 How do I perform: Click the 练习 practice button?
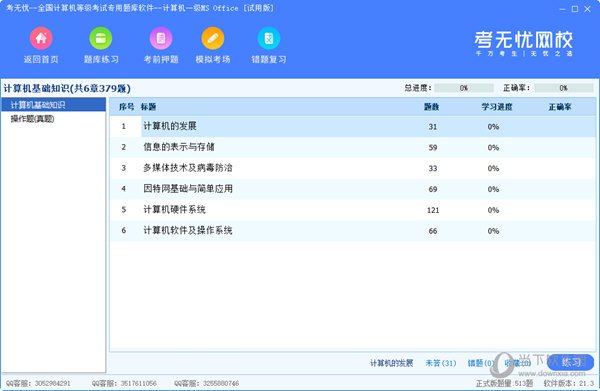pos(571,362)
